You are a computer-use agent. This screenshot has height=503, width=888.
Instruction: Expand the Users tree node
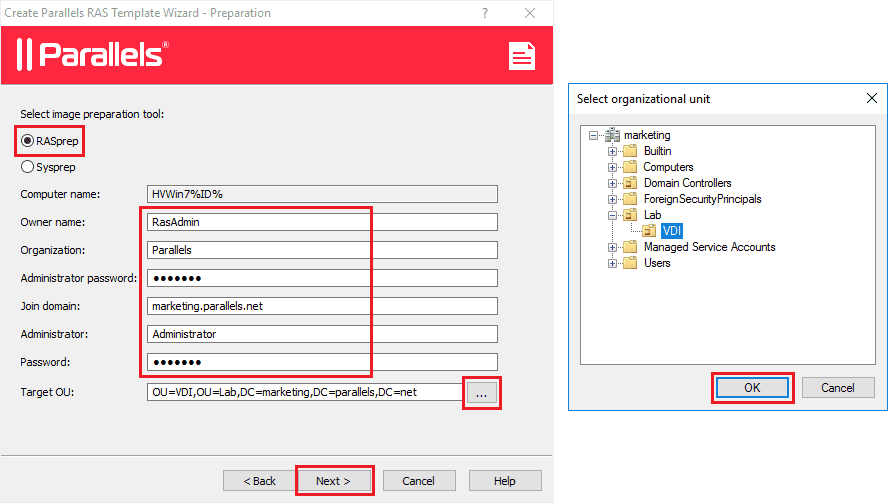point(612,263)
